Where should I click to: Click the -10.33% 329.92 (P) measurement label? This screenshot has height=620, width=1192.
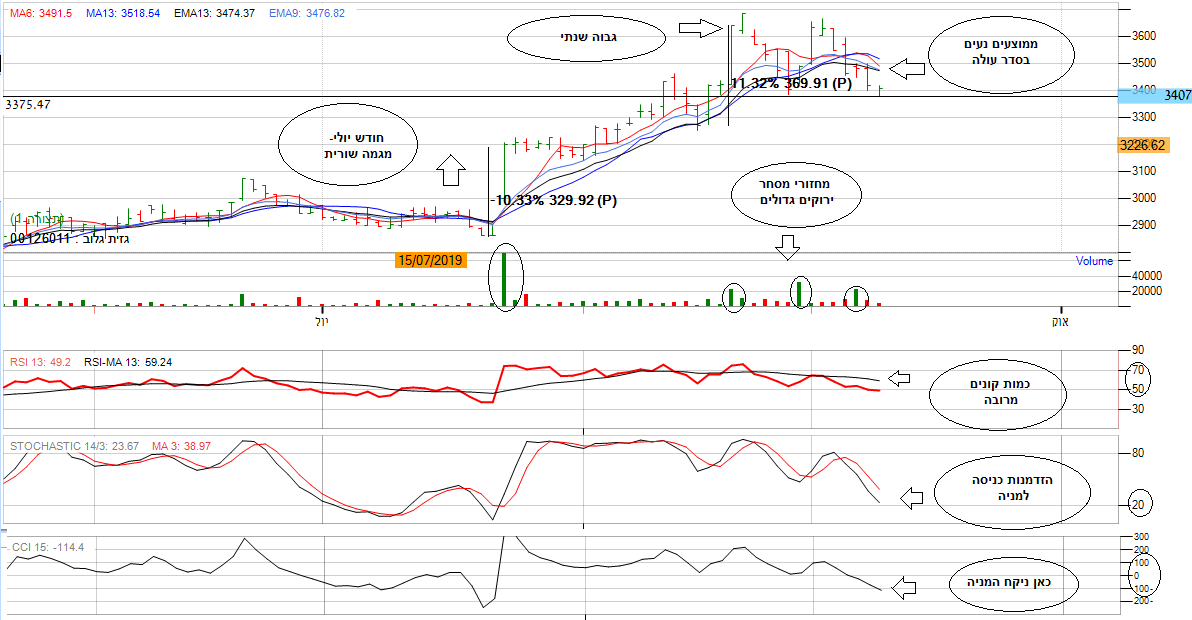[553, 200]
